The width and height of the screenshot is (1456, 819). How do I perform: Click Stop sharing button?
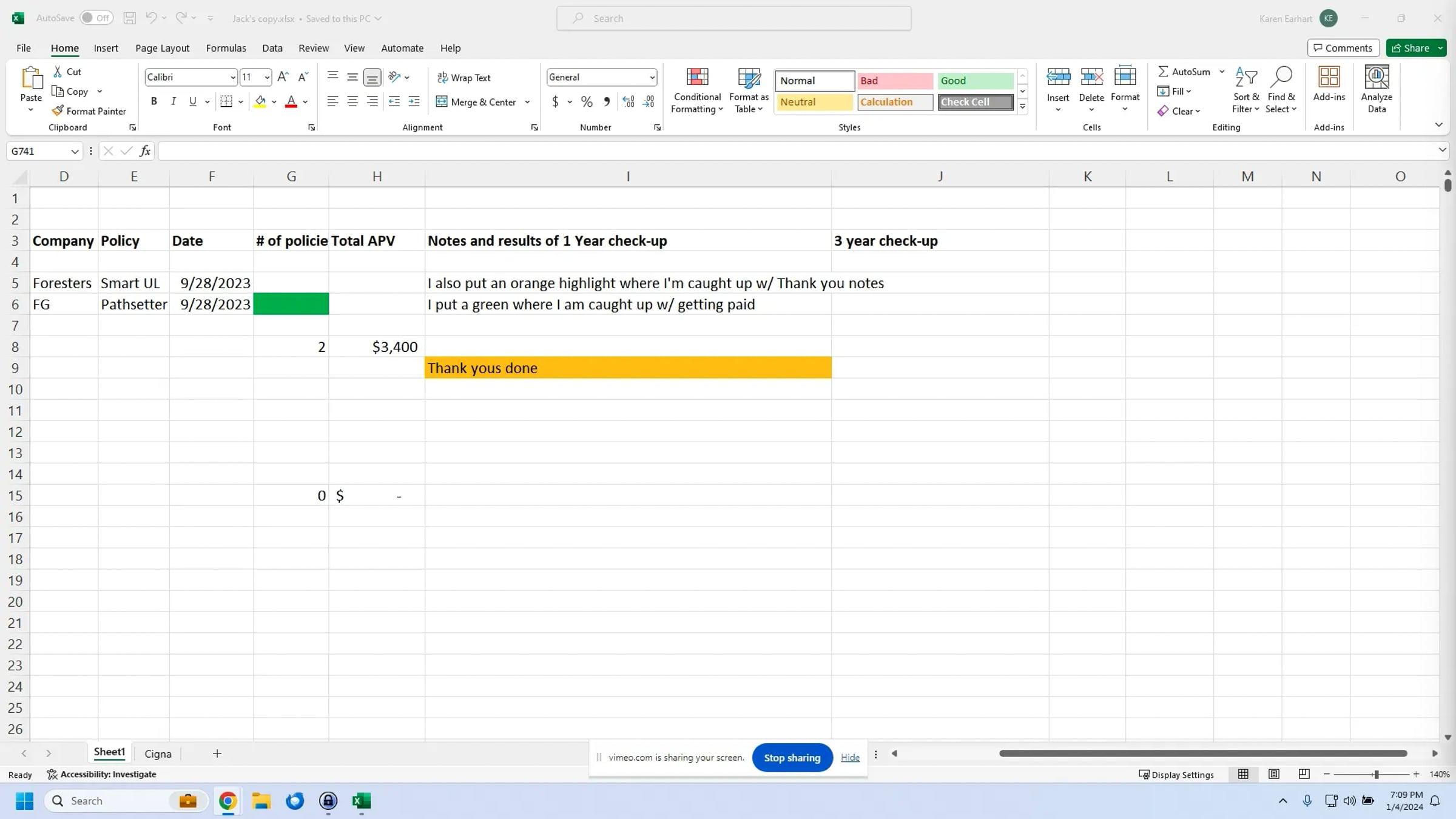pyautogui.click(x=792, y=758)
